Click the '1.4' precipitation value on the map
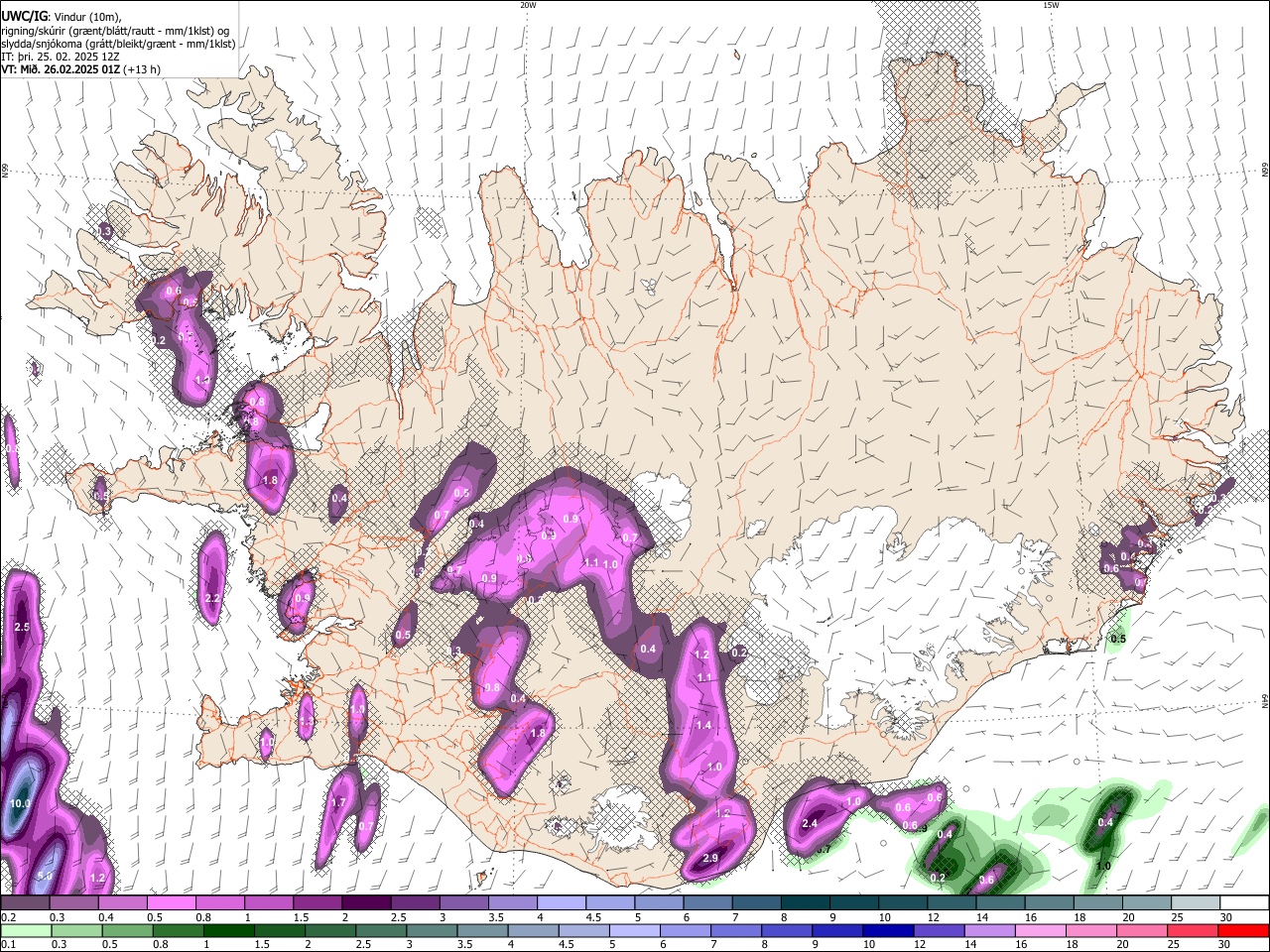 [x=703, y=725]
